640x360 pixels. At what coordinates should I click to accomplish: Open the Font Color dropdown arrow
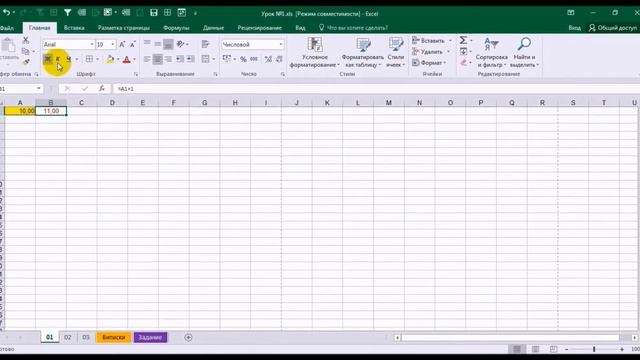(x=134, y=60)
